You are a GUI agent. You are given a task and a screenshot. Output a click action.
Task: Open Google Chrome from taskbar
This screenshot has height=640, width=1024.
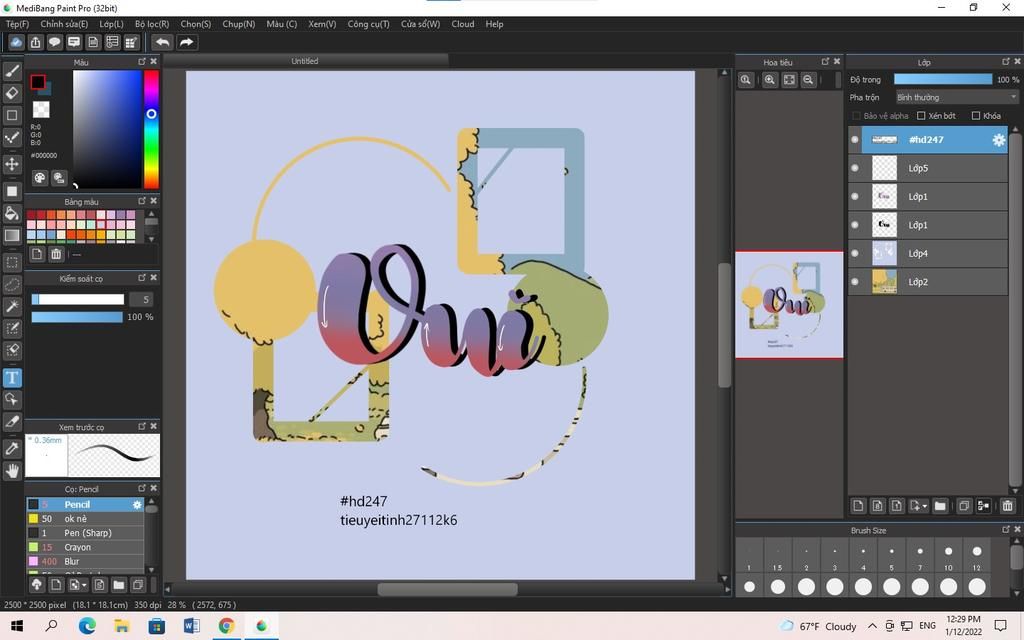tap(227, 626)
